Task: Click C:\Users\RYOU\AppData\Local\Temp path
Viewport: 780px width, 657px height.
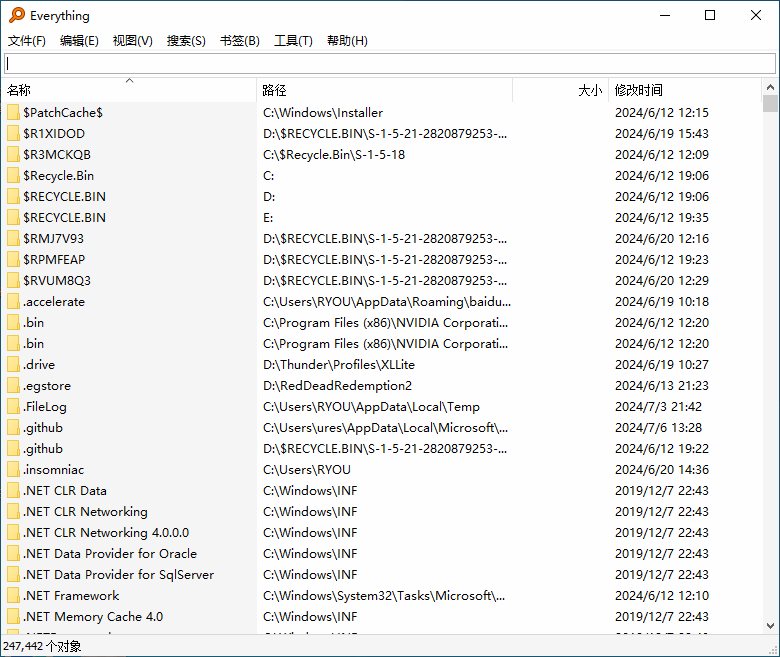Action: click(x=371, y=406)
